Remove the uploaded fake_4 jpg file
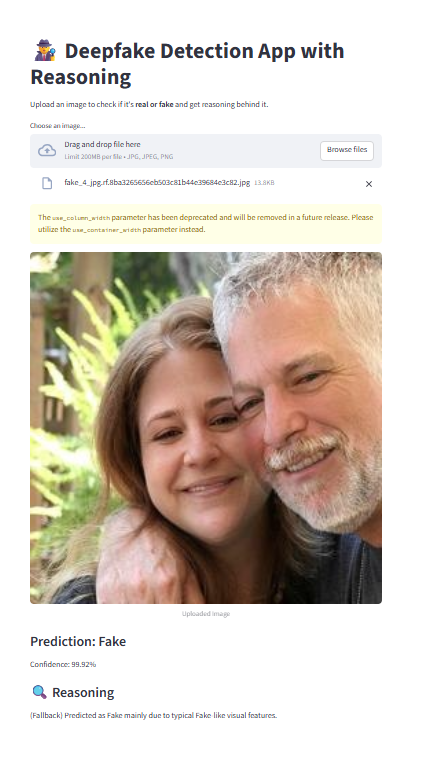Screen dimensions: 441x757 pyautogui.click(x=369, y=184)
